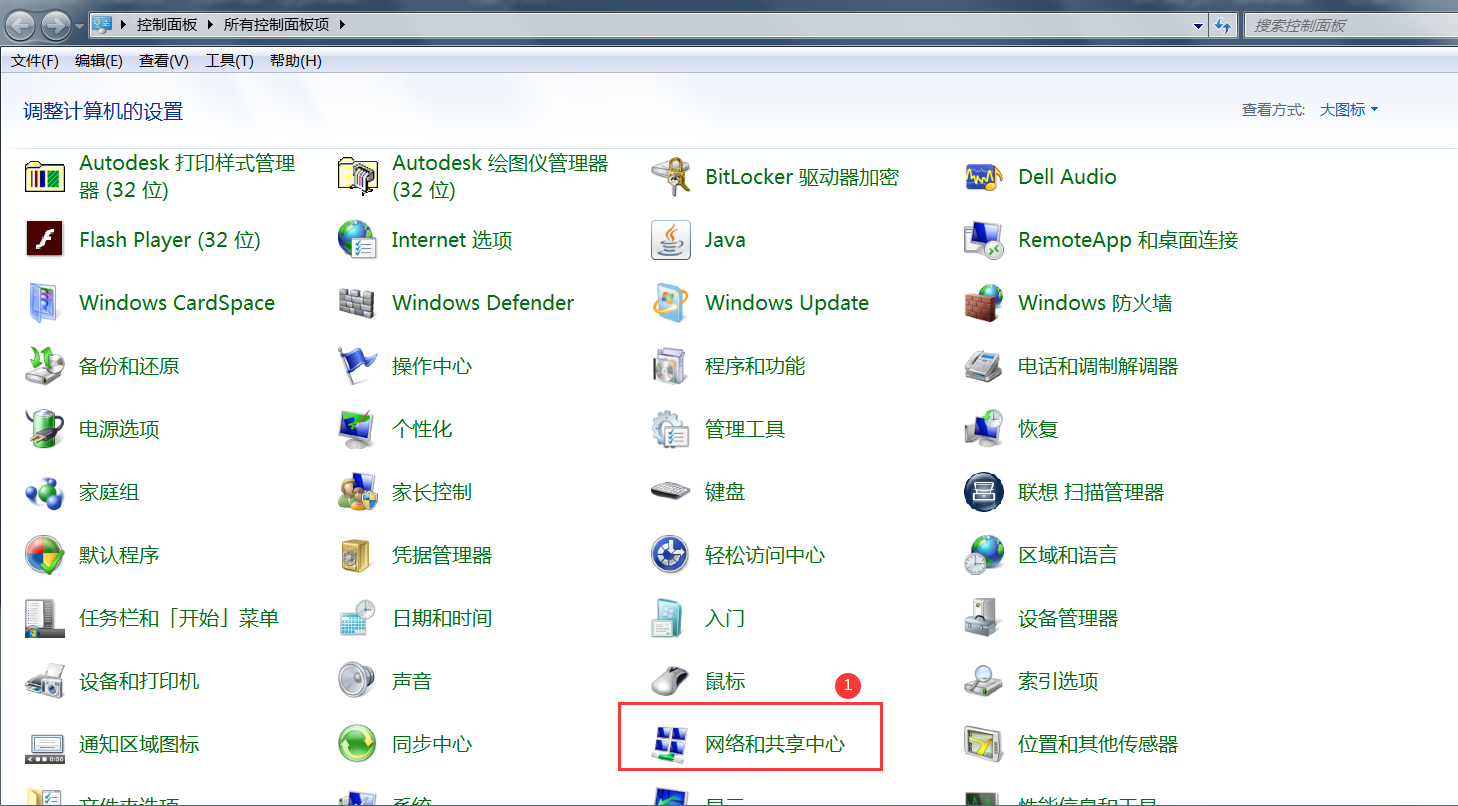1458x806 pixels.
Task: Open 电源选项 battery icon
Action: point(44,429)
